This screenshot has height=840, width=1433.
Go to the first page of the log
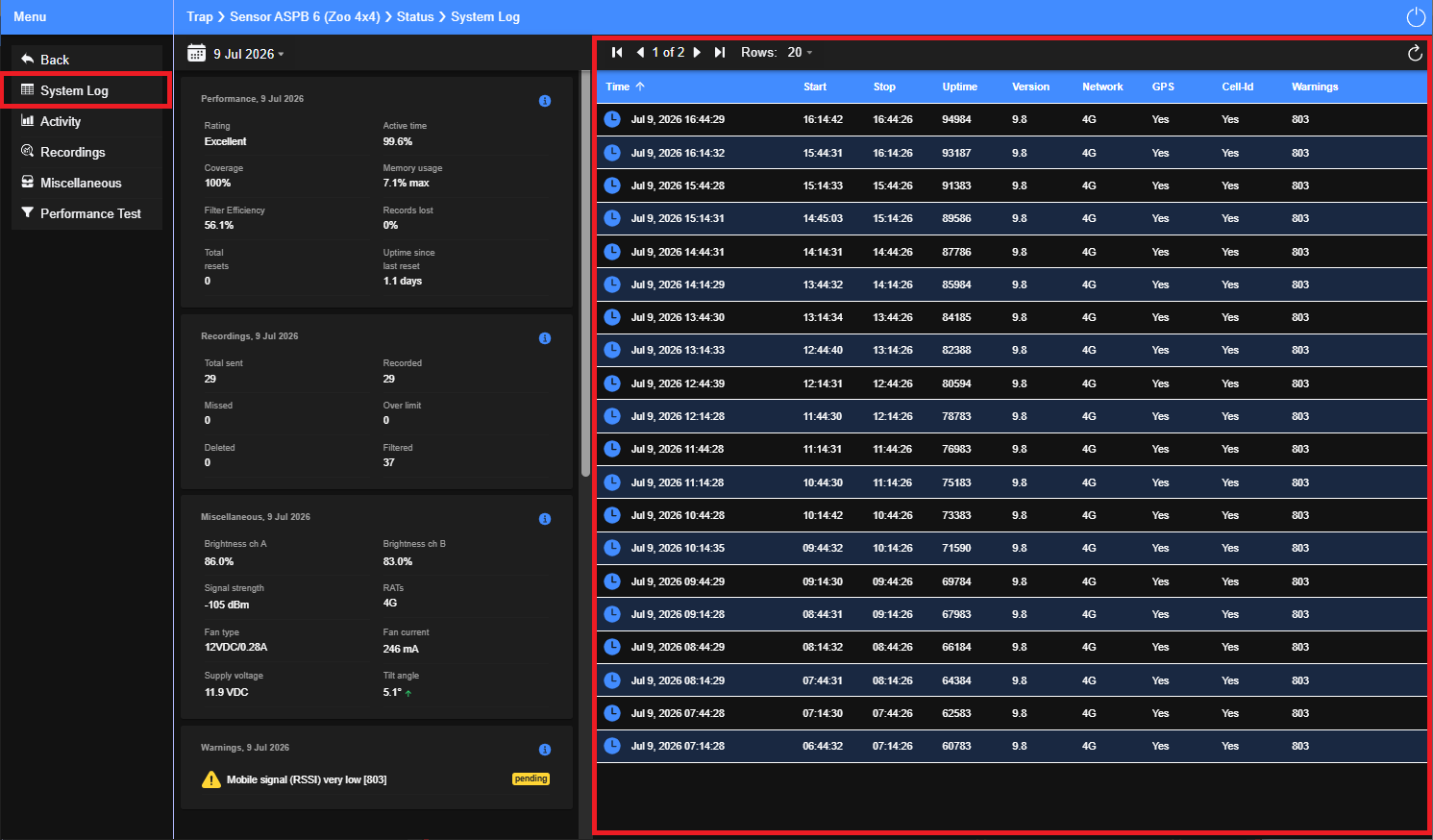tap(617, 52)
